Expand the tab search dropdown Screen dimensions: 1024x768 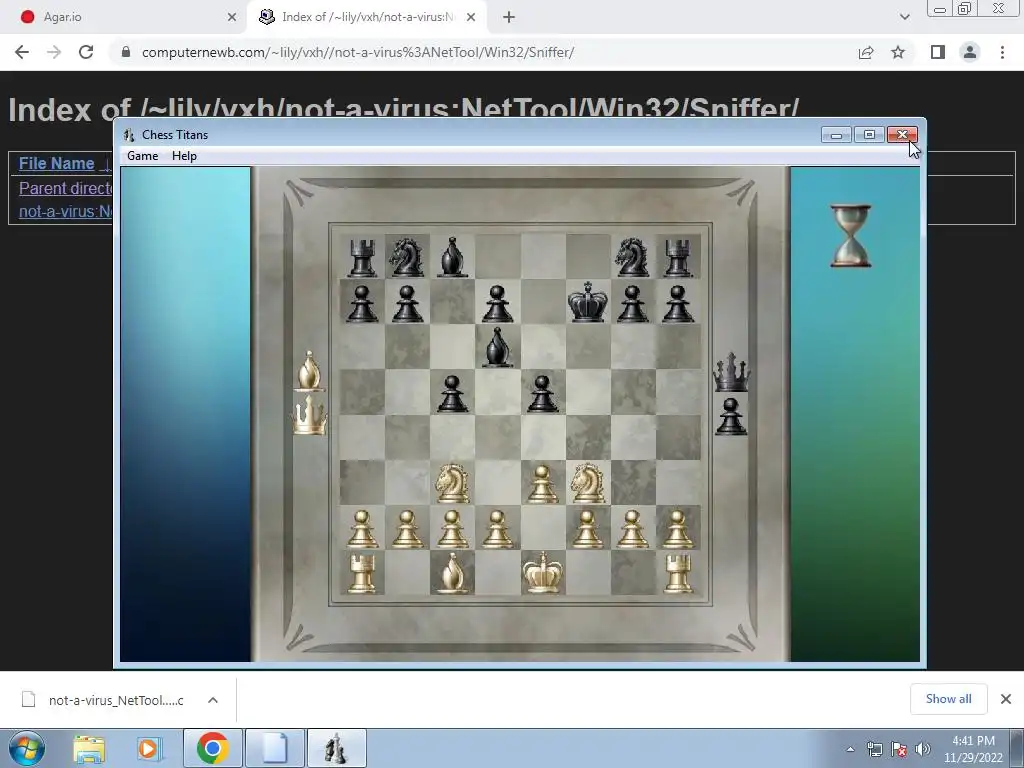(x=904, y=17)
